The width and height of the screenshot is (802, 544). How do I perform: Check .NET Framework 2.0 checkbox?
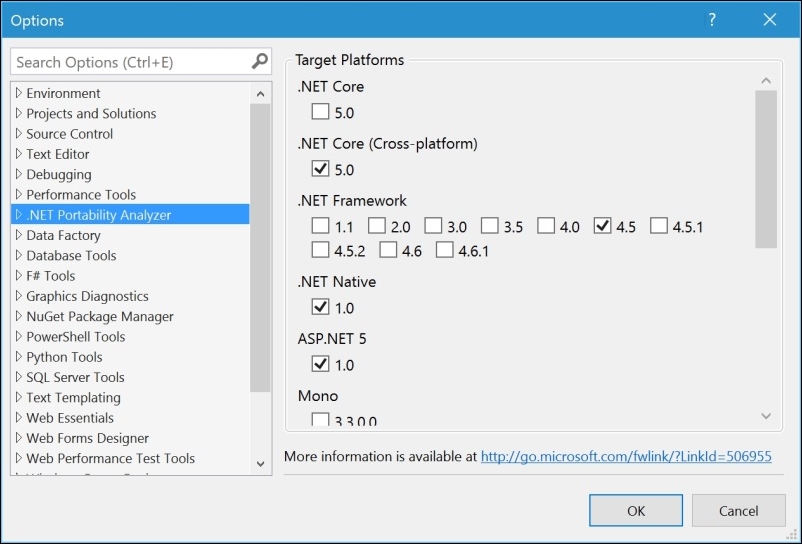tap(376, 225)
